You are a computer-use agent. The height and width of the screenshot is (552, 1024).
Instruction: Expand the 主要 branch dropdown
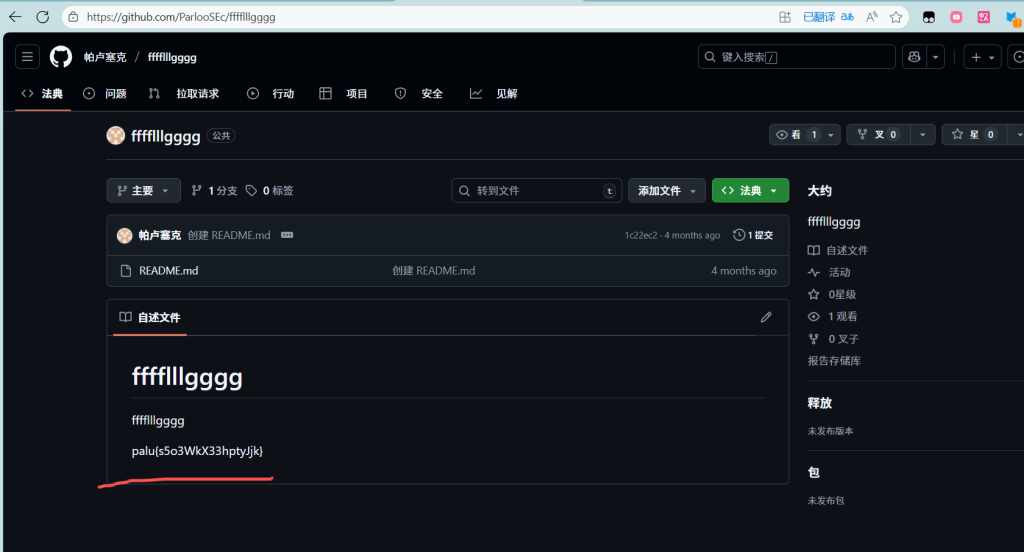(143, 190)
